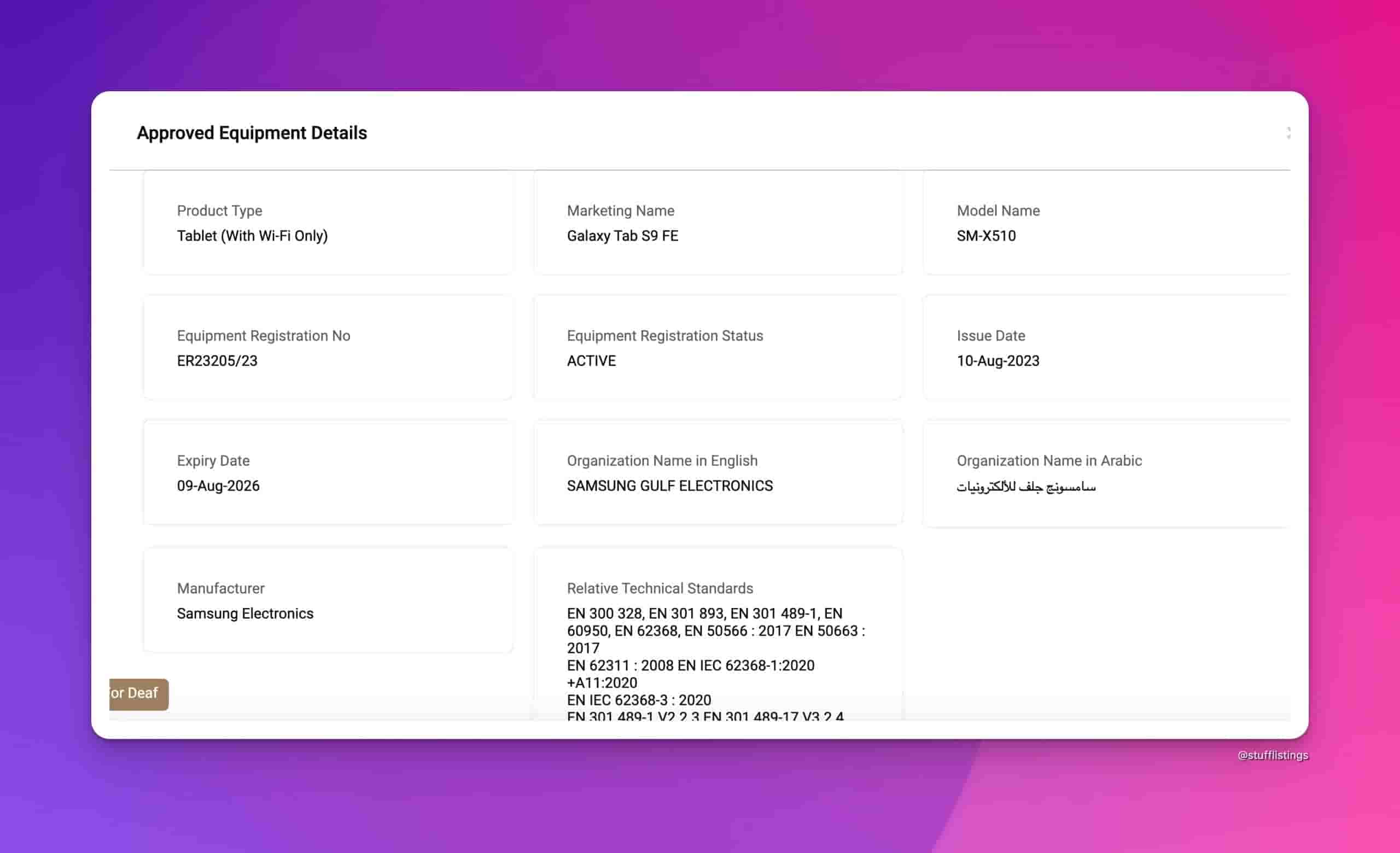Viewport: 1400px width, 853px height.
Task: Select the model name SM-X510
Action: [986, 236]
